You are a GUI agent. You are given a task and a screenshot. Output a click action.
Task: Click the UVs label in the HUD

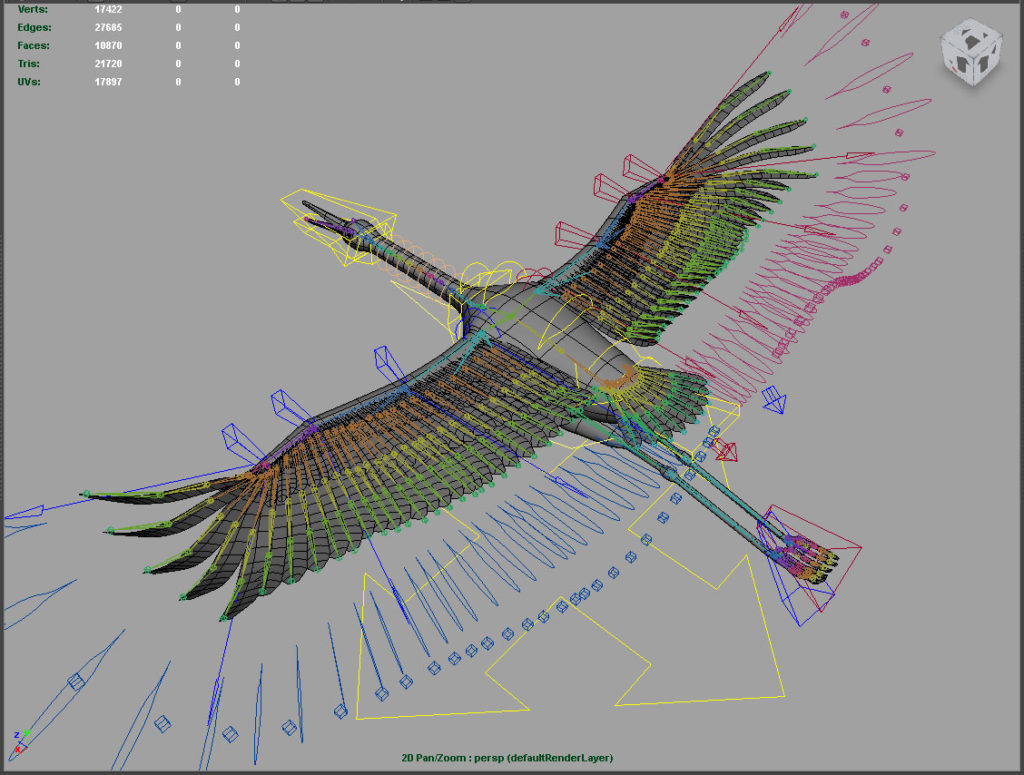click(29, 82)
